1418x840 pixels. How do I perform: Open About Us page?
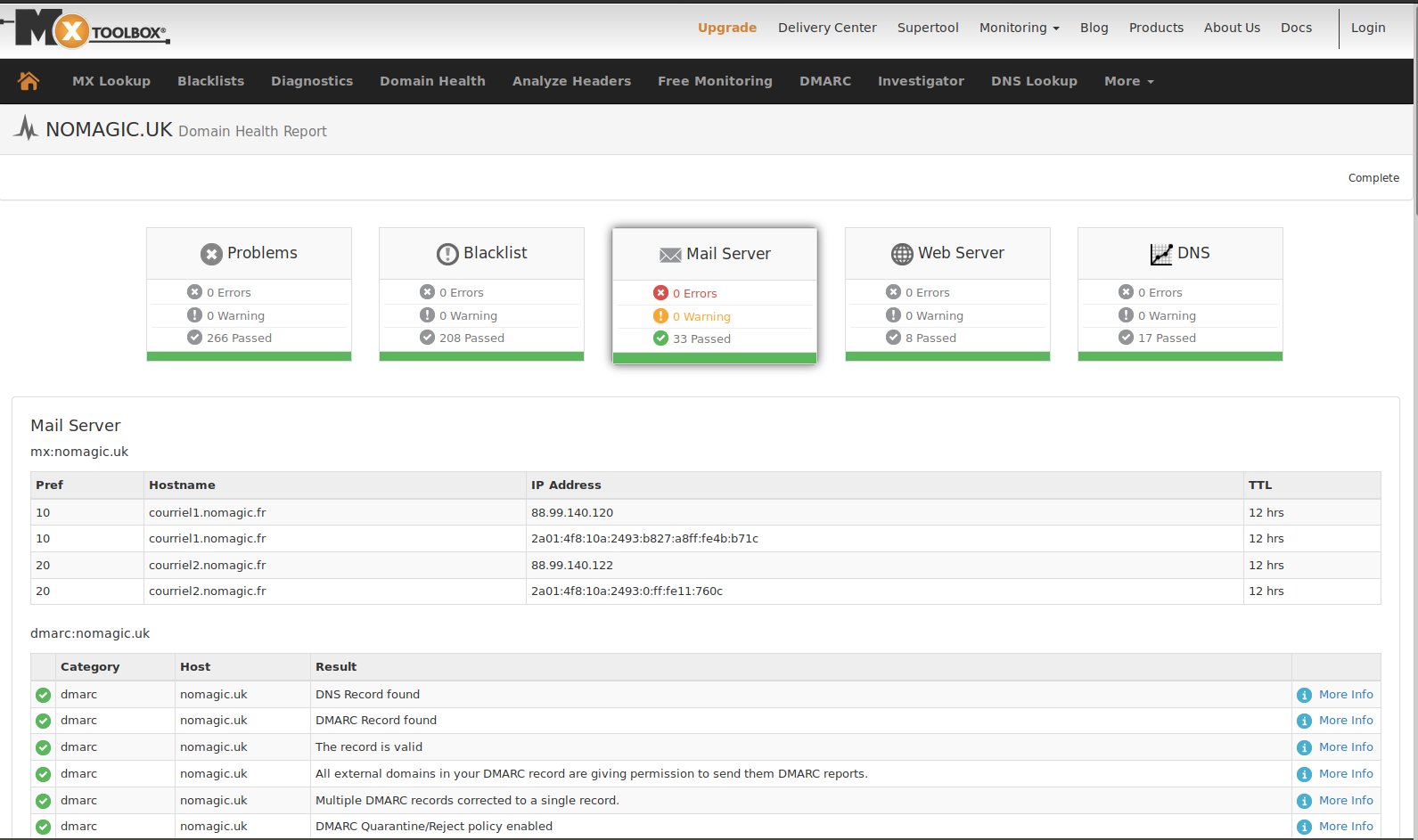click(1232, 28)
